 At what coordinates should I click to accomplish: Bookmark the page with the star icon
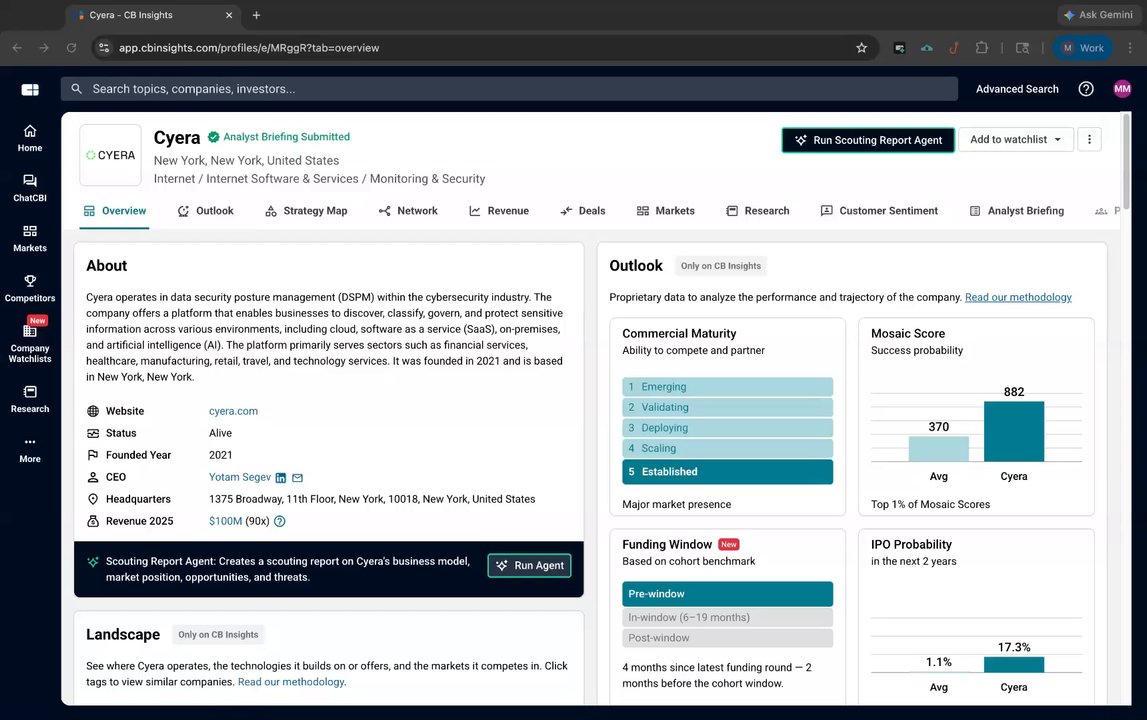pos(862,48)
